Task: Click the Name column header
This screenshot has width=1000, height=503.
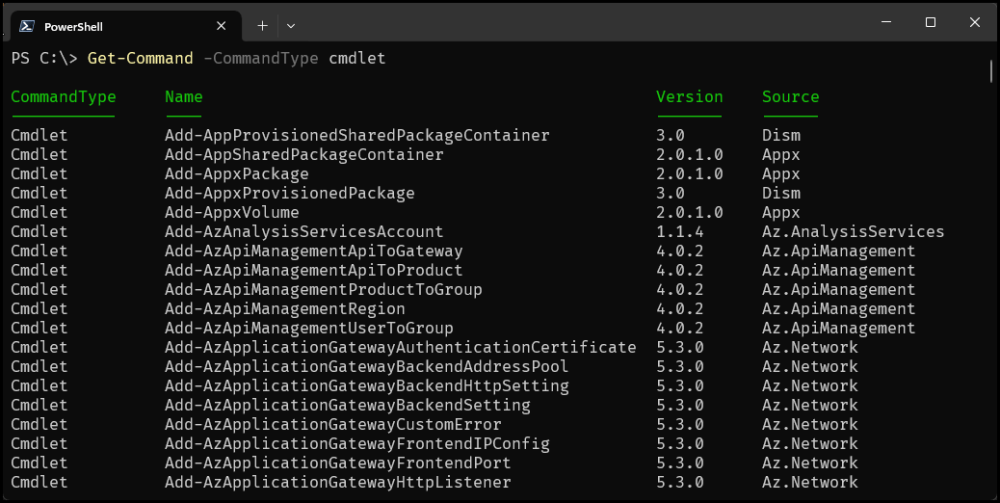Action: click(184, 97)
